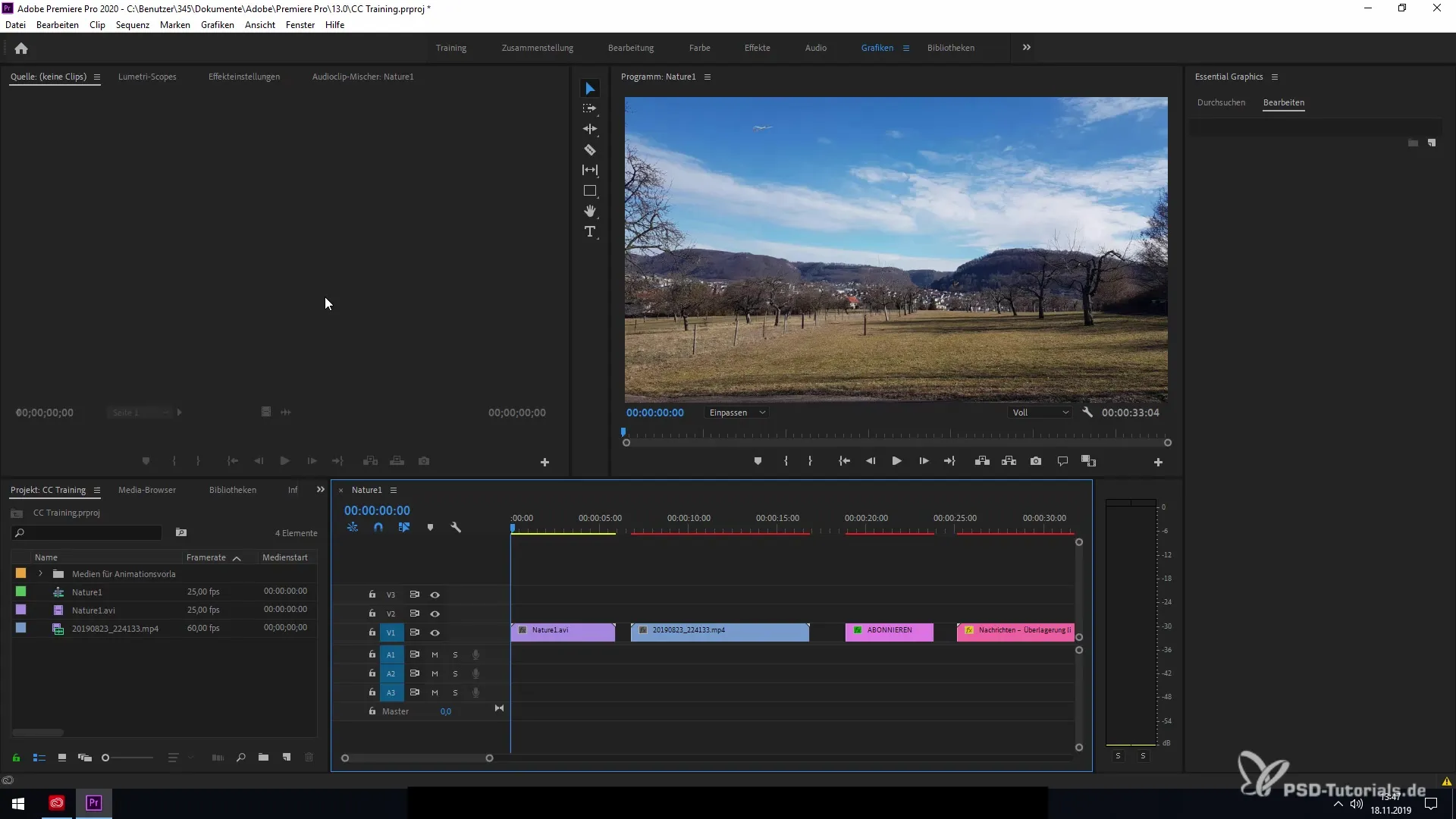1456x819 pixels.
Task: Show overflow panels in Project panel group
Action: tap(321, 490)
